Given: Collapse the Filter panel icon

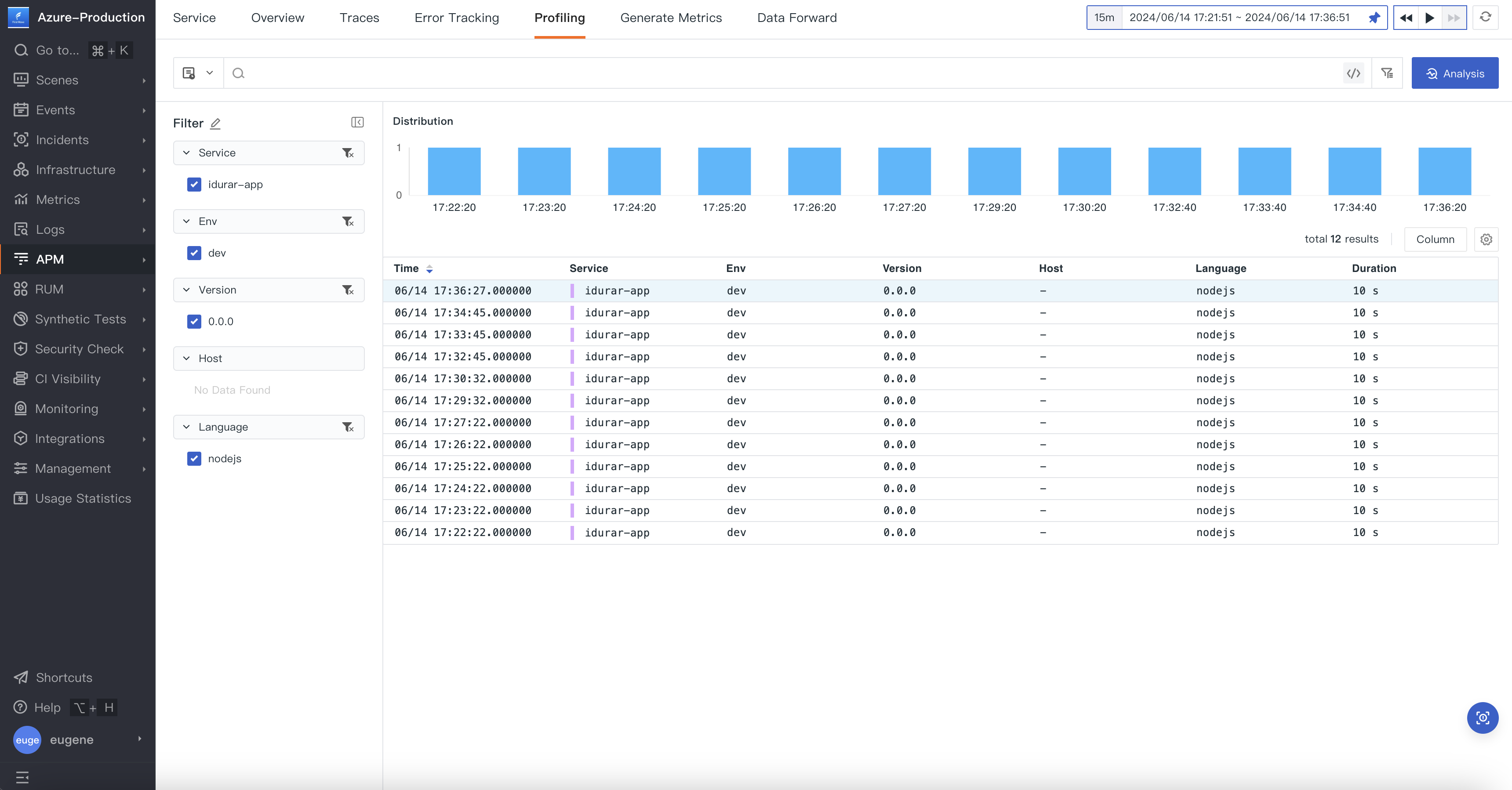Looking at the screenshot, I should [x=357, y=122].
